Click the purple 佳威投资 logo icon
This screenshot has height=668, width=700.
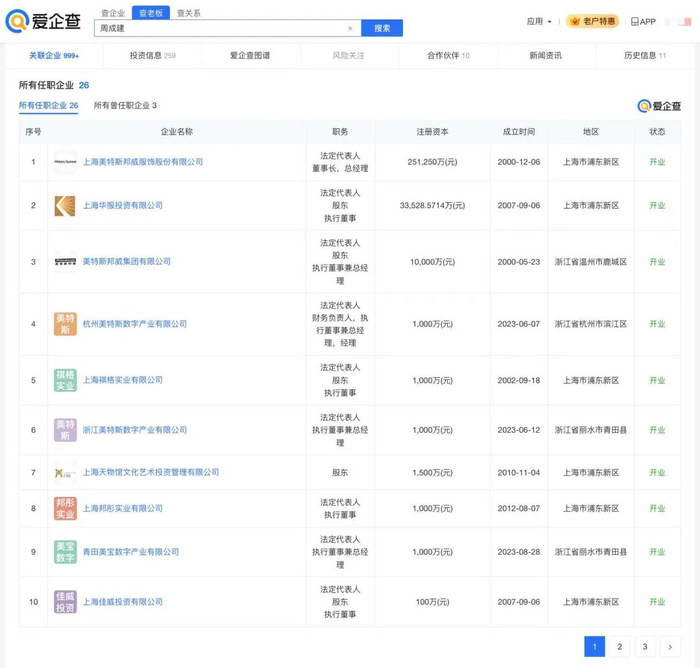[x=65, y=602]
